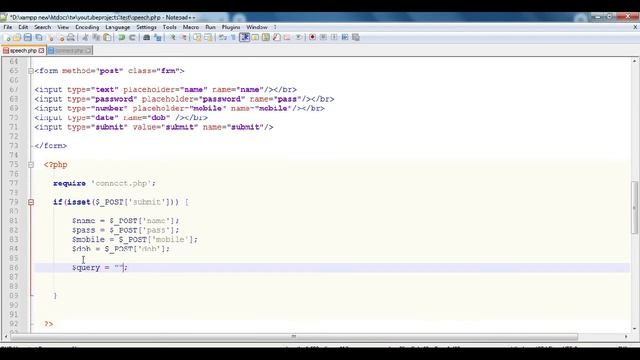Image resolution: width=640 pixels, height=360 pixels.
Task: Open the Settings menu
Action: pos(146,27)
